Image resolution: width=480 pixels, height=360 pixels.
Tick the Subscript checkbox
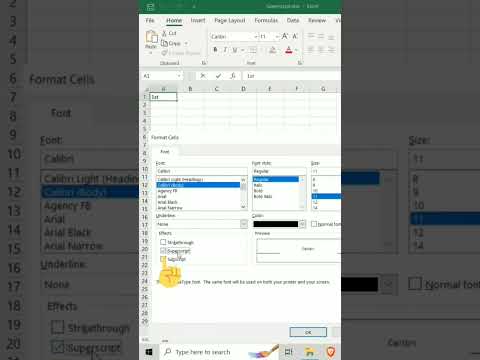[x=163, y=259]
